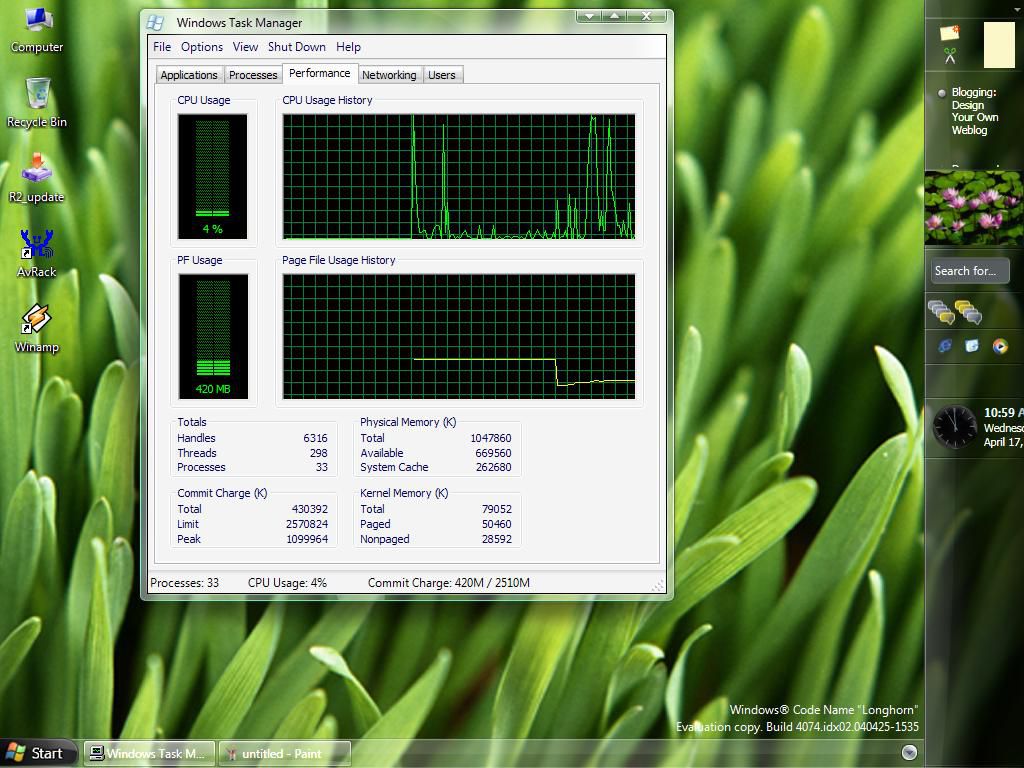1024x768 pixels.
Task: Click the round tray button on taskbar
Action: coord(909,752)
